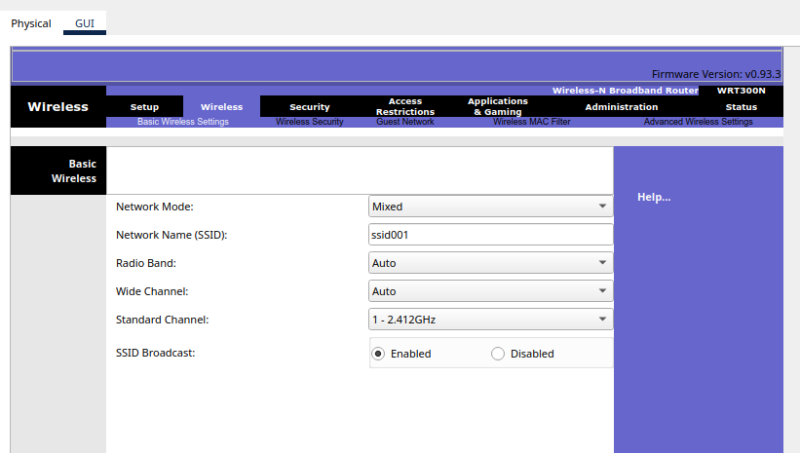Screen dimensions: 800x453
Task: Select Enabled for SSID Broadcast
Action: pyautogui.click(x=379, y=353)
